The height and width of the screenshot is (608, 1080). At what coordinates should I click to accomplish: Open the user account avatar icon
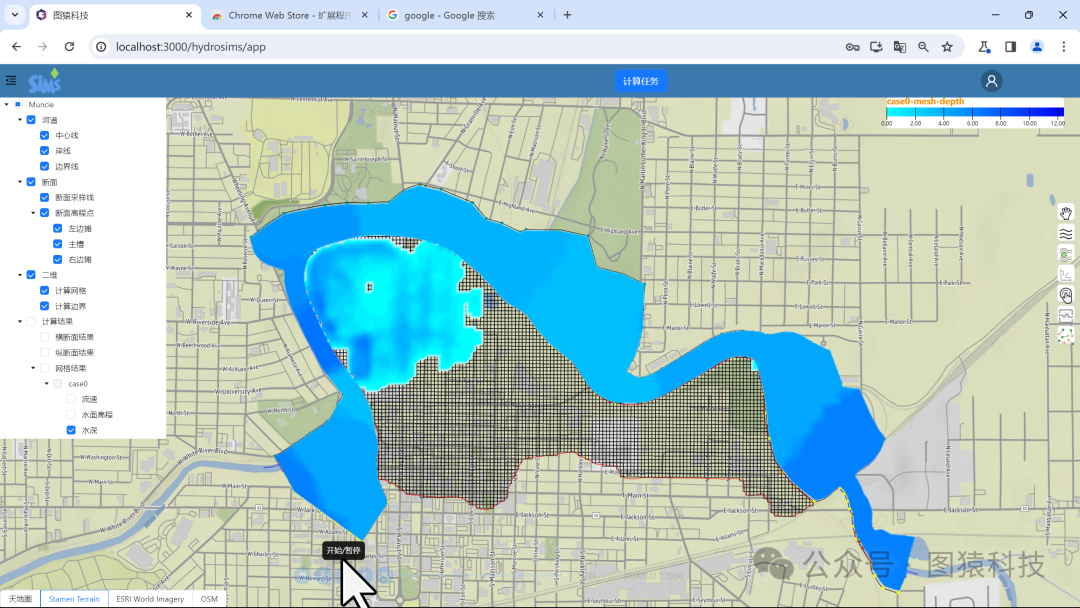click(x=991, y=81)
